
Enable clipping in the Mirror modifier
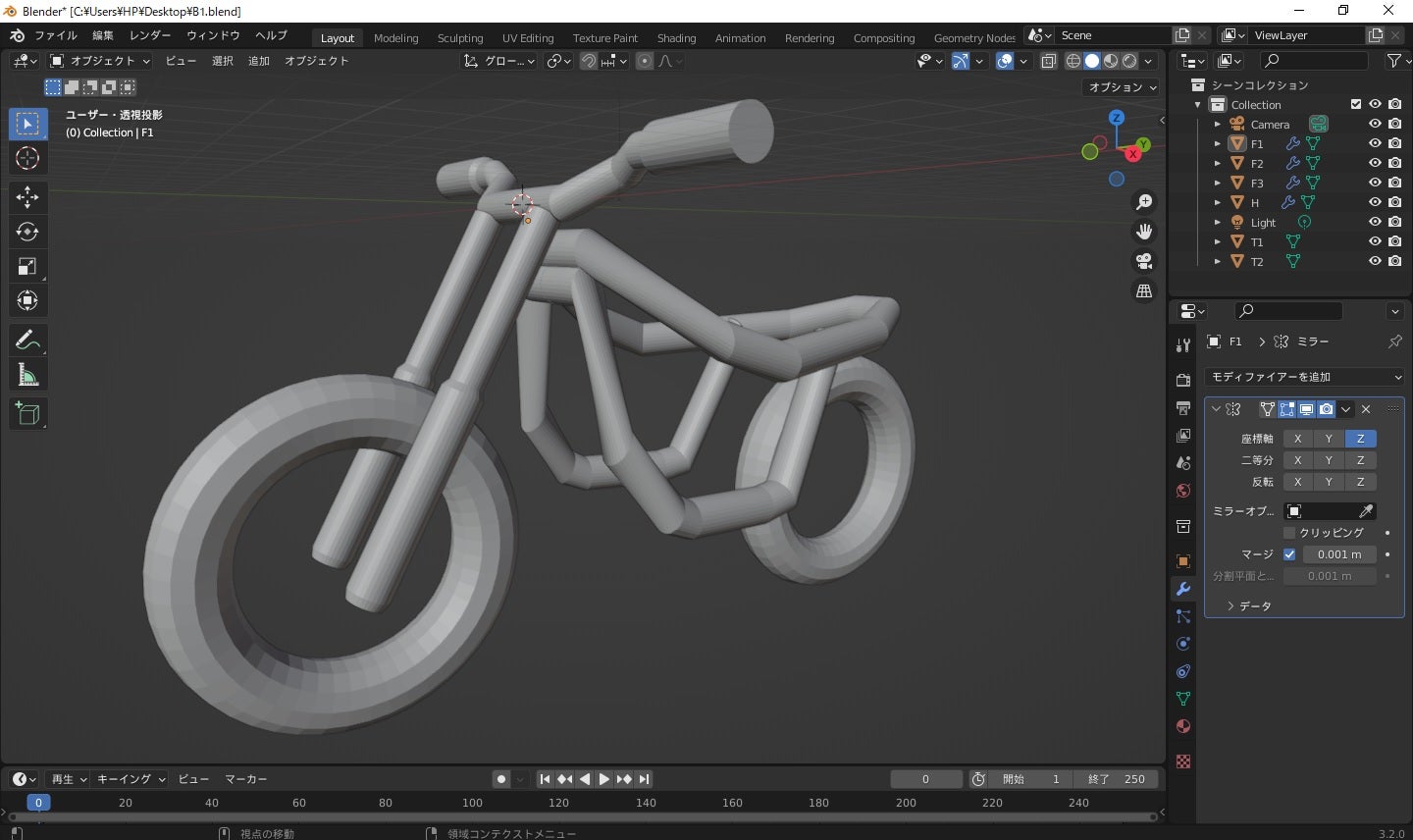[1290, 533]
